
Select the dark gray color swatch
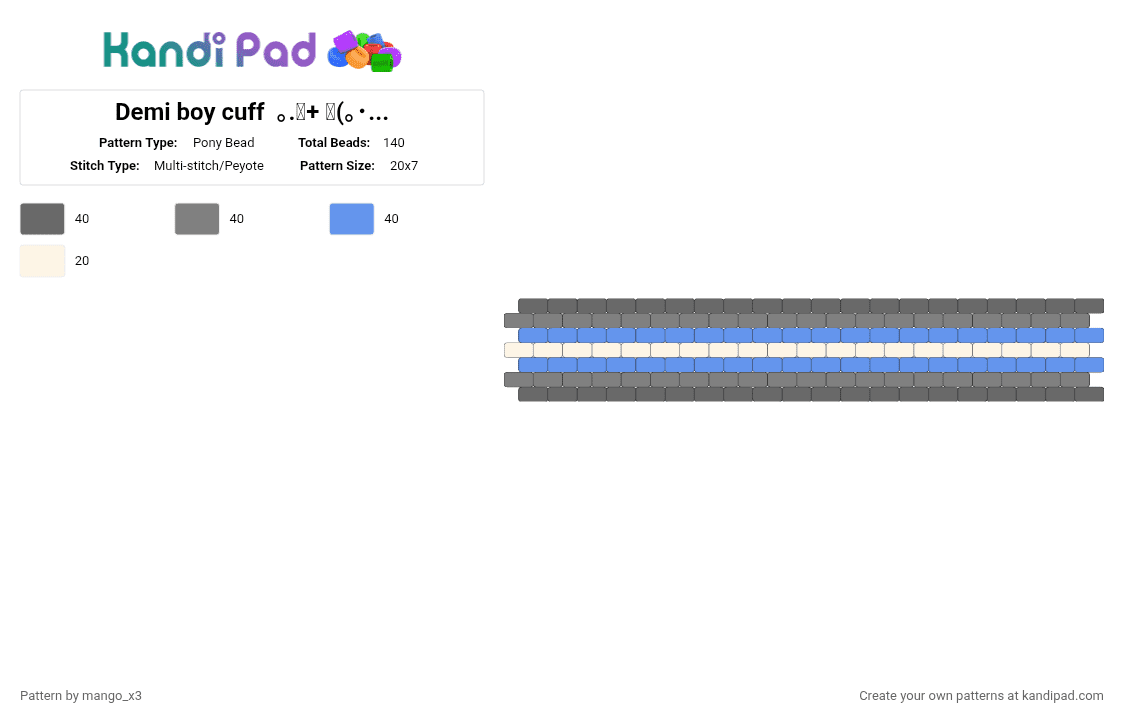click(x=42, y=219)
